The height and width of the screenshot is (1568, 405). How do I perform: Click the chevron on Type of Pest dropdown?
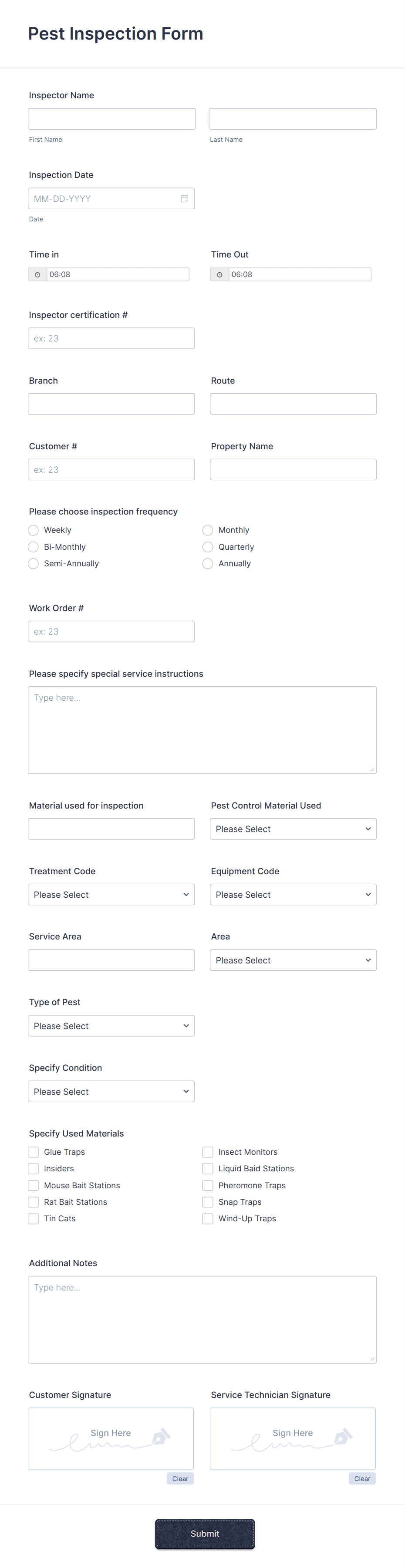pyautogui.click(x=186, y=1025)
